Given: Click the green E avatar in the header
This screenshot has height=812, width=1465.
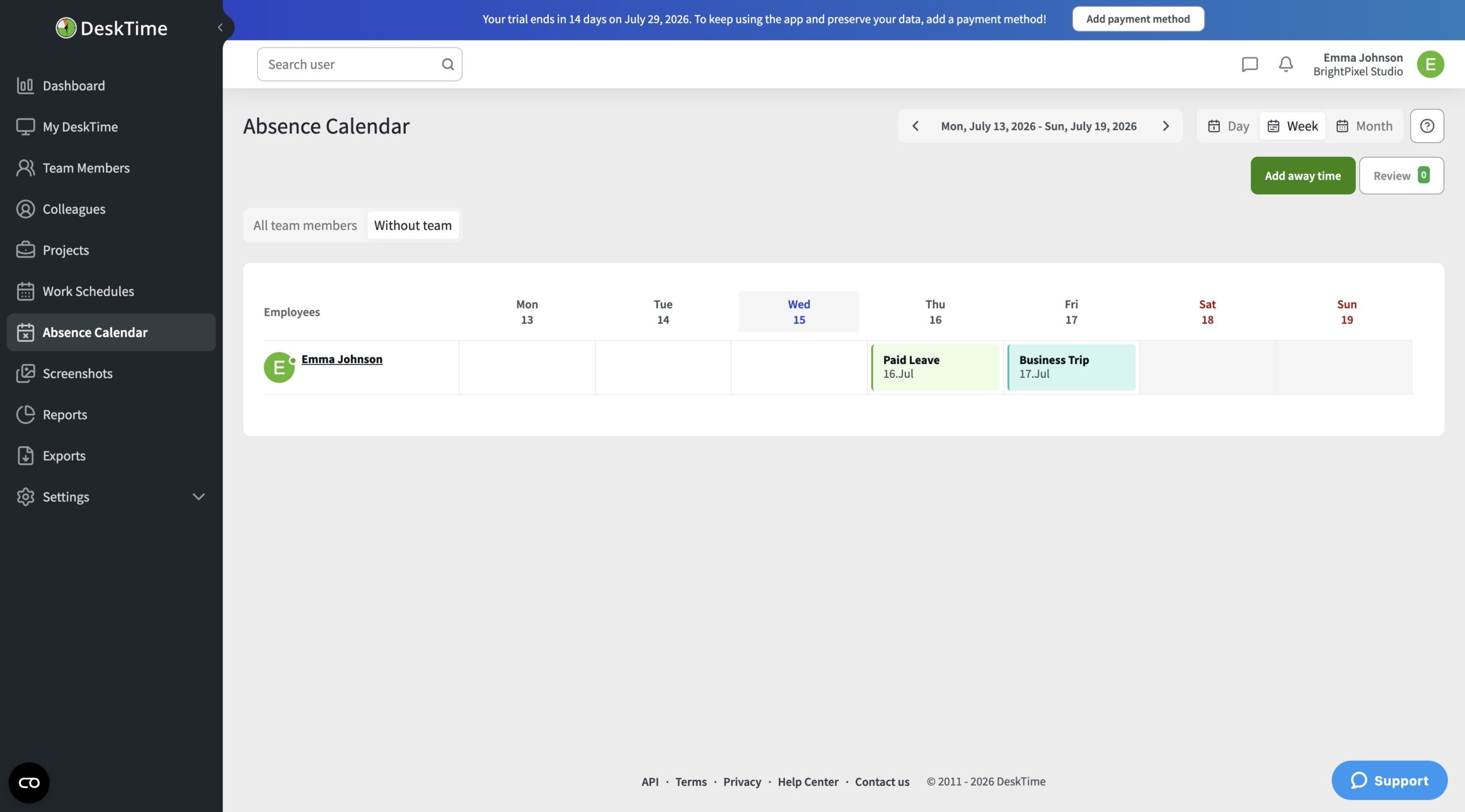Looking at the screenshot, I should (1430, 65).
